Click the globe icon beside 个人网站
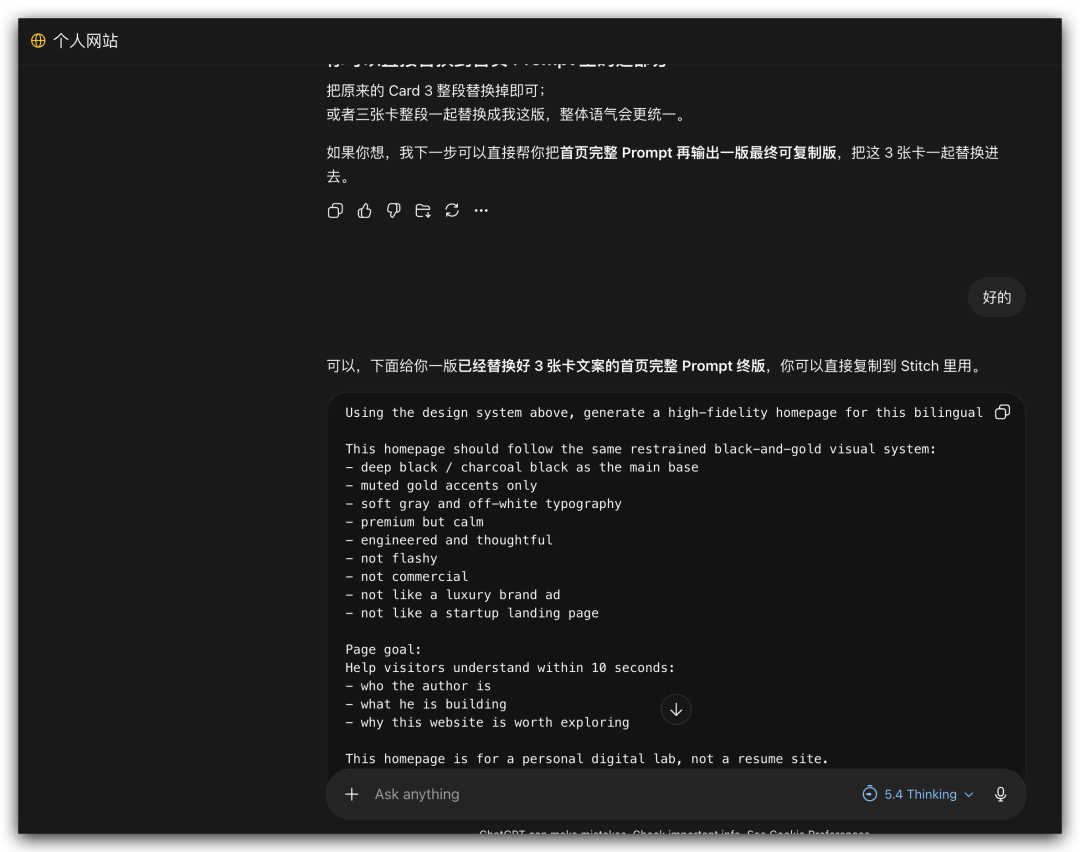The width and height of the screenshot is (1080, 852). click(38, 41)
